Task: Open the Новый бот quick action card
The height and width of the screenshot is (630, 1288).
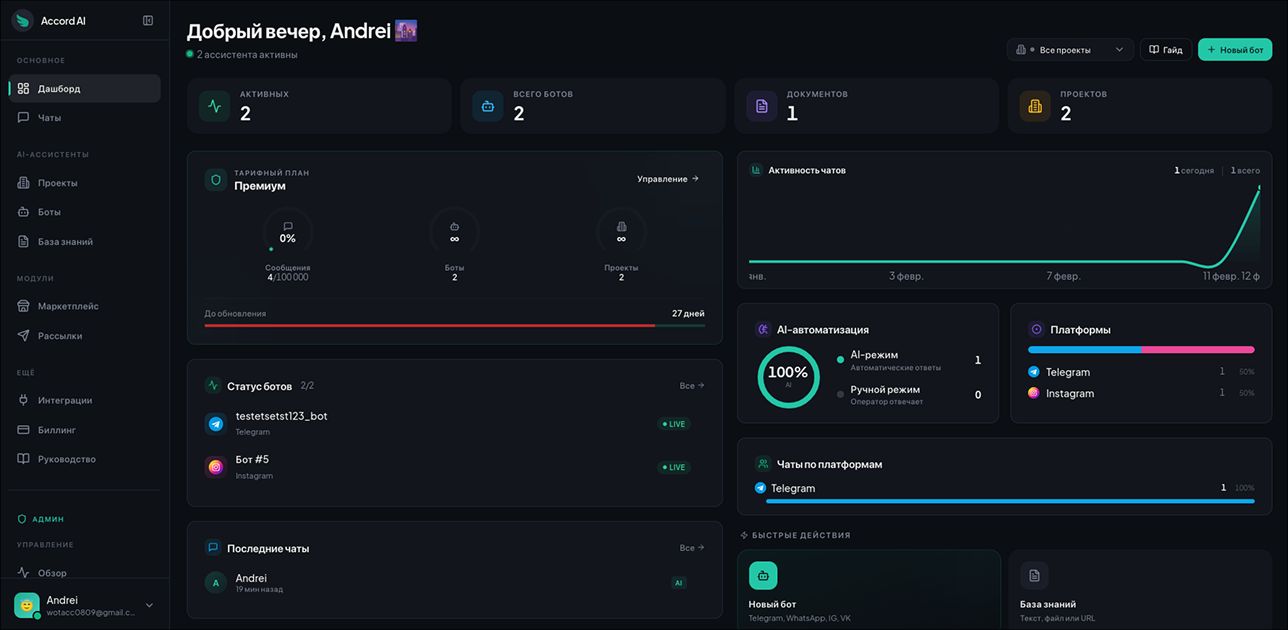Action: pyautogui.click(x=868, y=590)
